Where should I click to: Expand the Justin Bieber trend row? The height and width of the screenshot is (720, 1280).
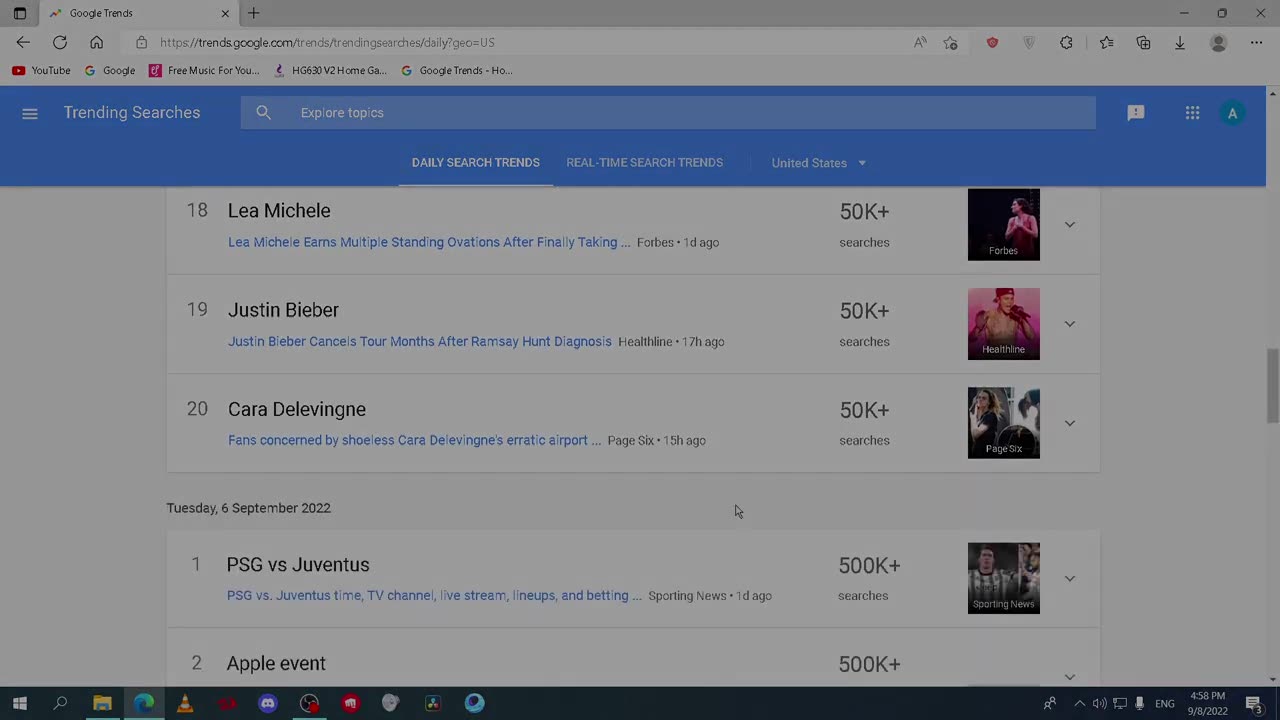1070,323
